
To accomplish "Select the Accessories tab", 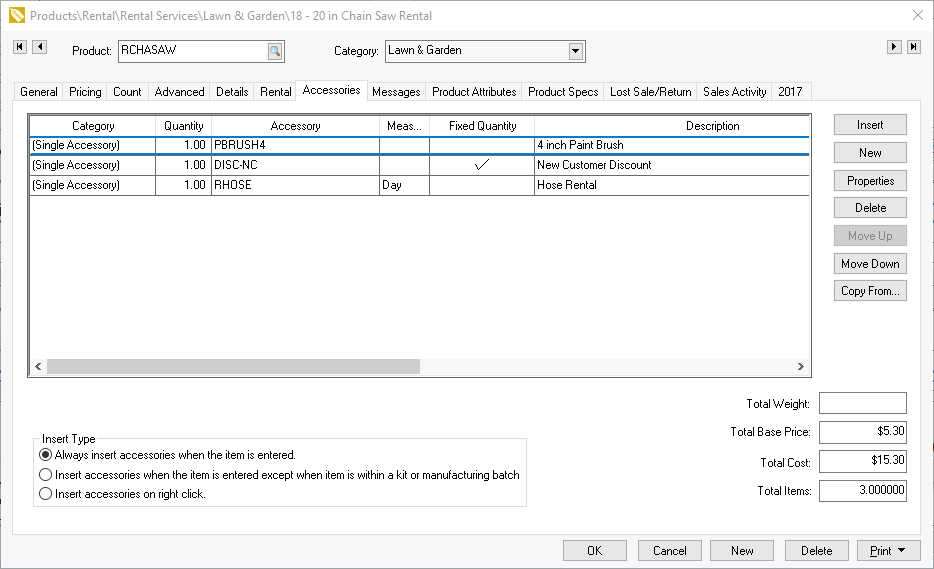I will [x=332, y=90].
